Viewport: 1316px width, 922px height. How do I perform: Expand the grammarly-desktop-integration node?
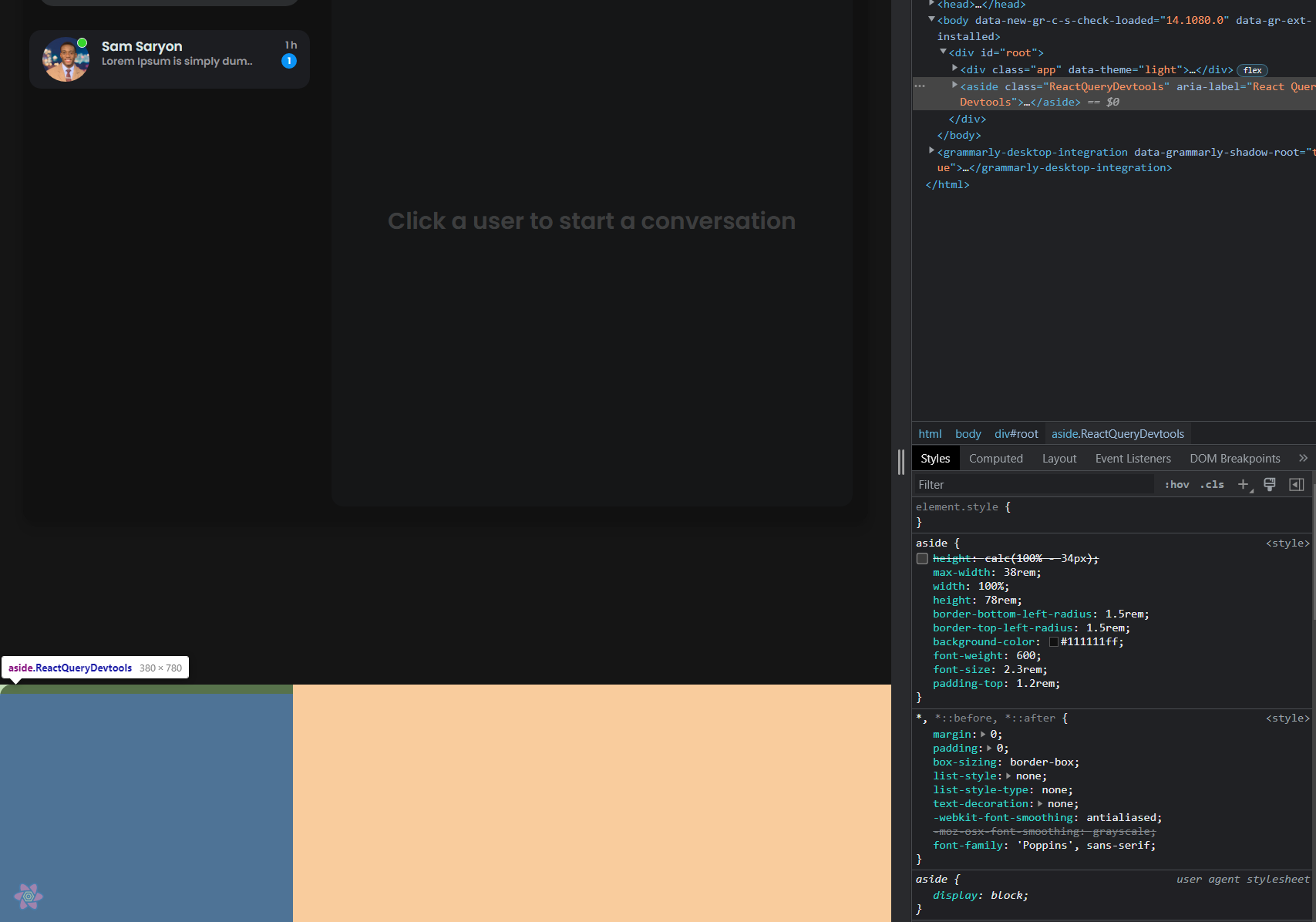(931, 150)
